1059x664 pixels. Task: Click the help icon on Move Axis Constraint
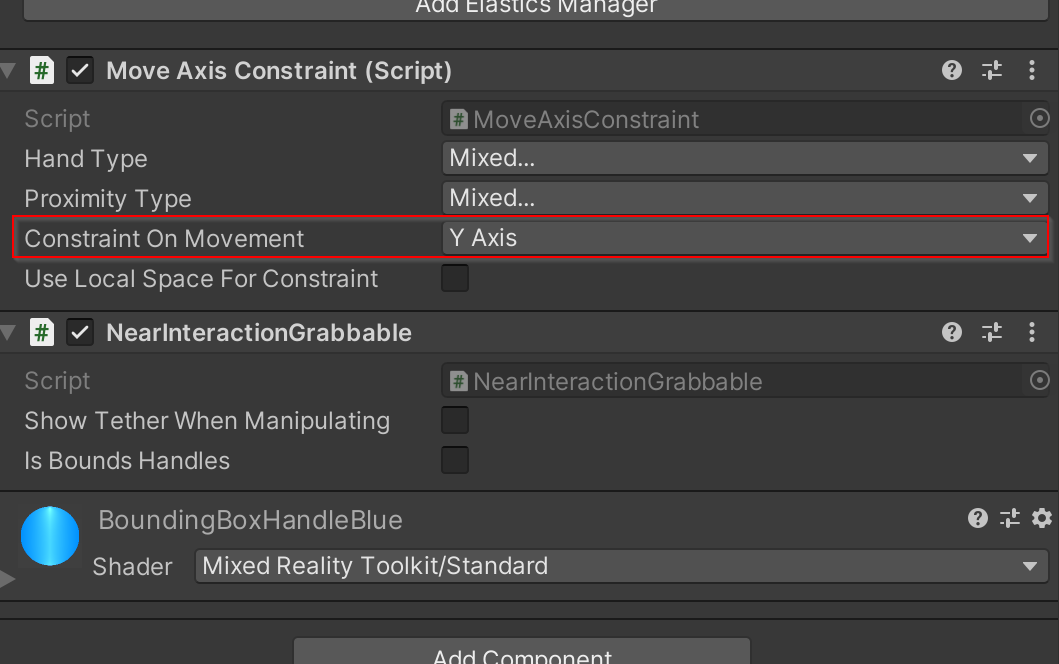(951, 70)
